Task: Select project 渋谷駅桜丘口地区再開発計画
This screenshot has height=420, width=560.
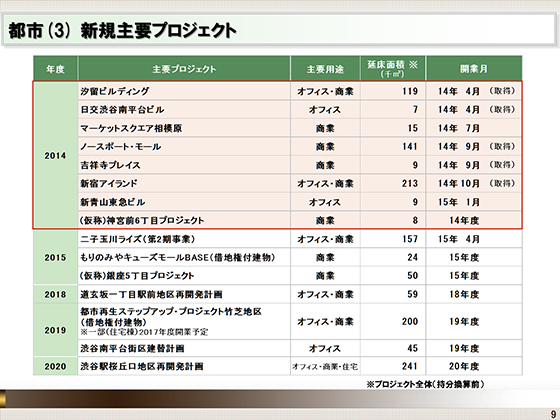Action: click(x=142, y=366)
